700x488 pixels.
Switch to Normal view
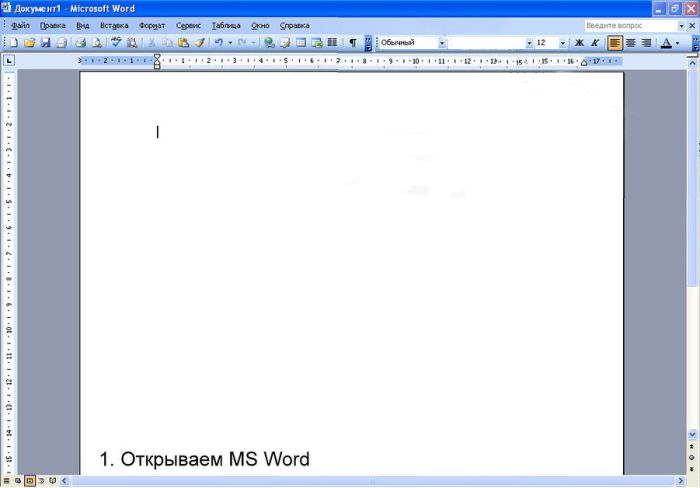pos(6,481)
